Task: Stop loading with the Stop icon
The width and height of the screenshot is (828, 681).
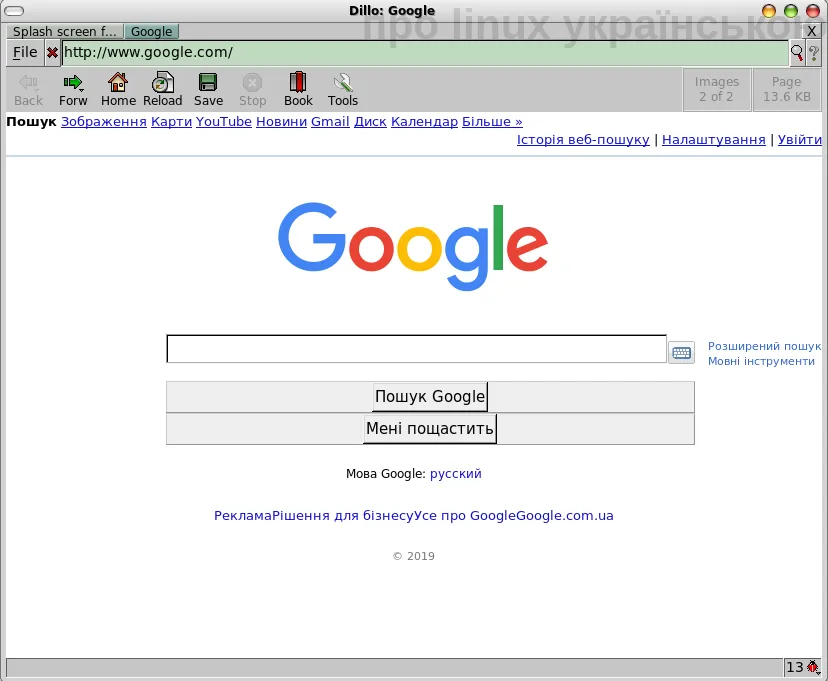Action: [252, 90]
